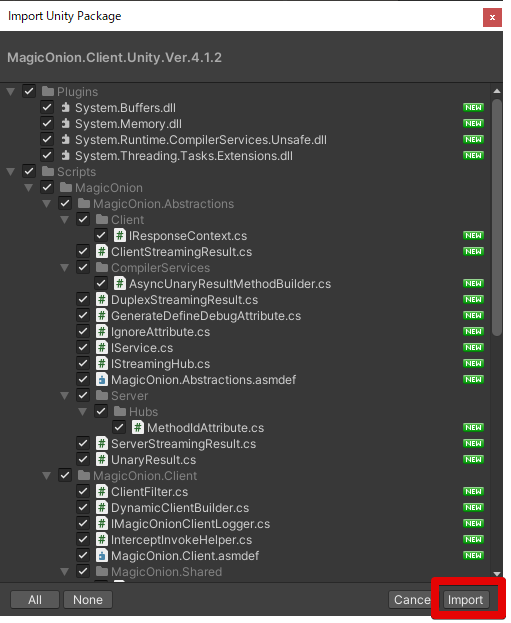
Task: Select the MagicOnion.Shared folder label
Action: click(x=166, y=572)
